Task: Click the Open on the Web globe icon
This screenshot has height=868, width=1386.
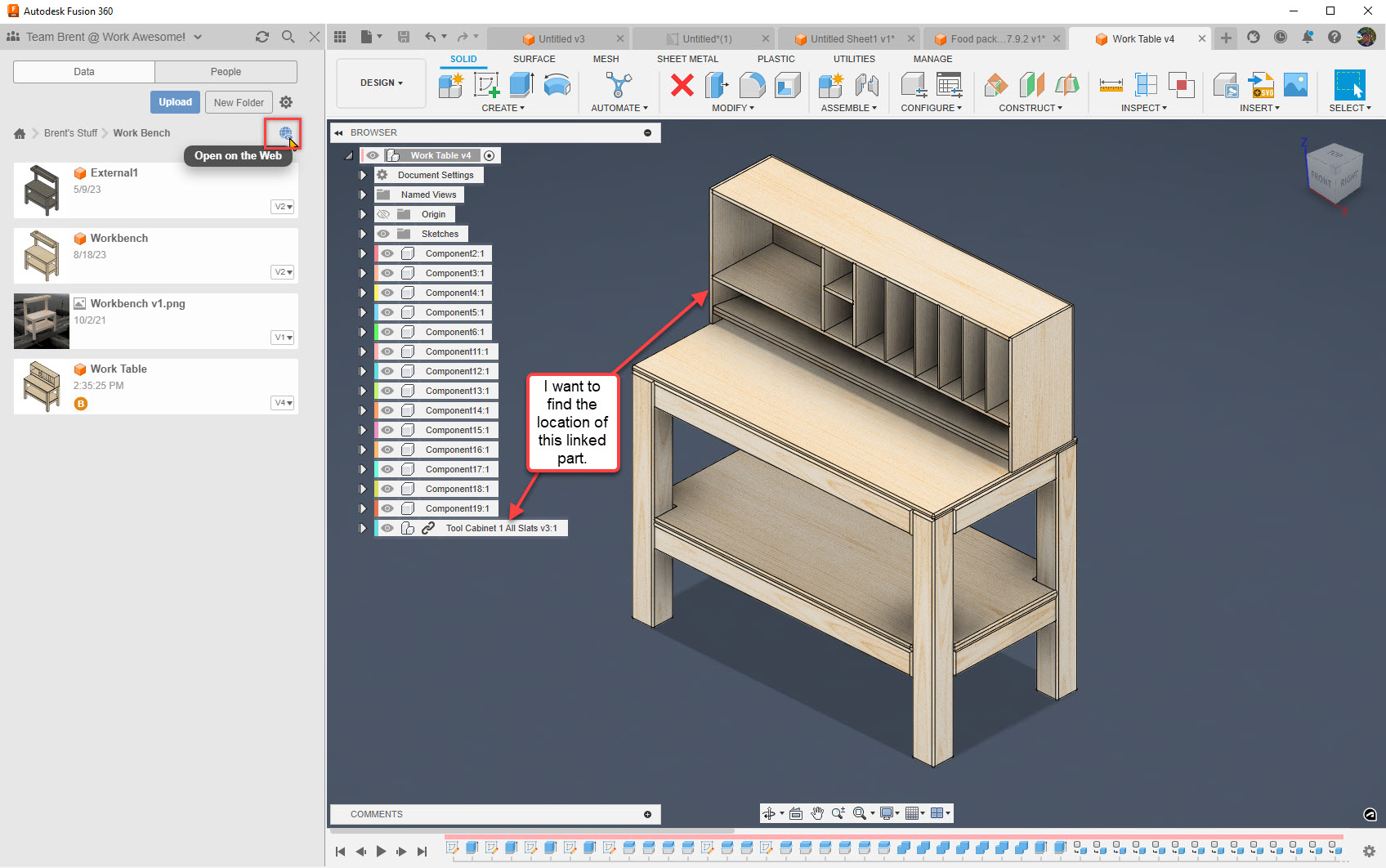Action: tap(284, 132)
